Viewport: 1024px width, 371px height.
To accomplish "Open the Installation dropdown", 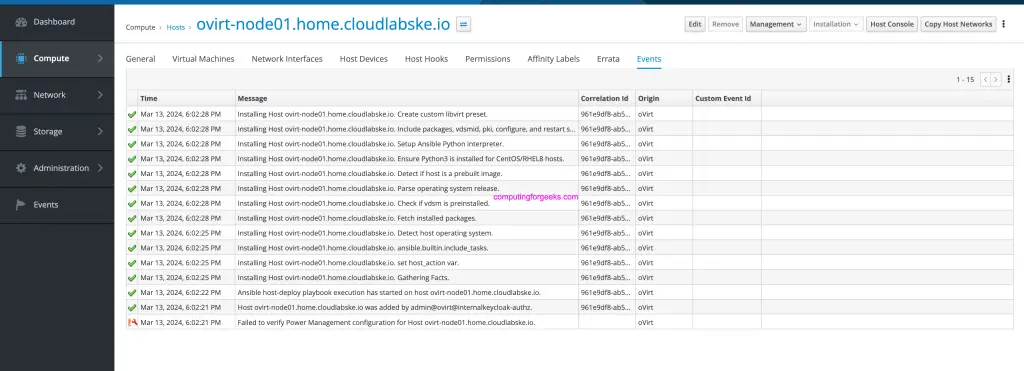I will tap(837, 24).
